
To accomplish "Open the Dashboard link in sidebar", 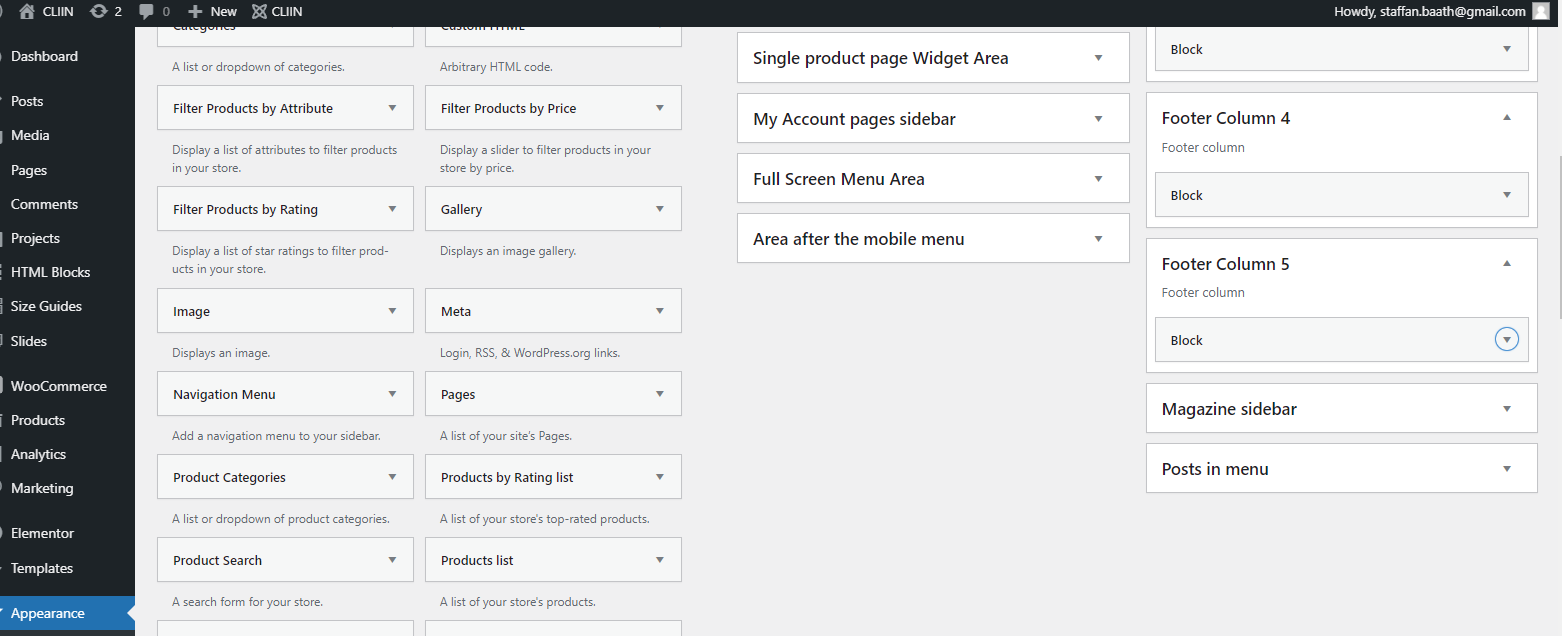I will pos(44,56).
